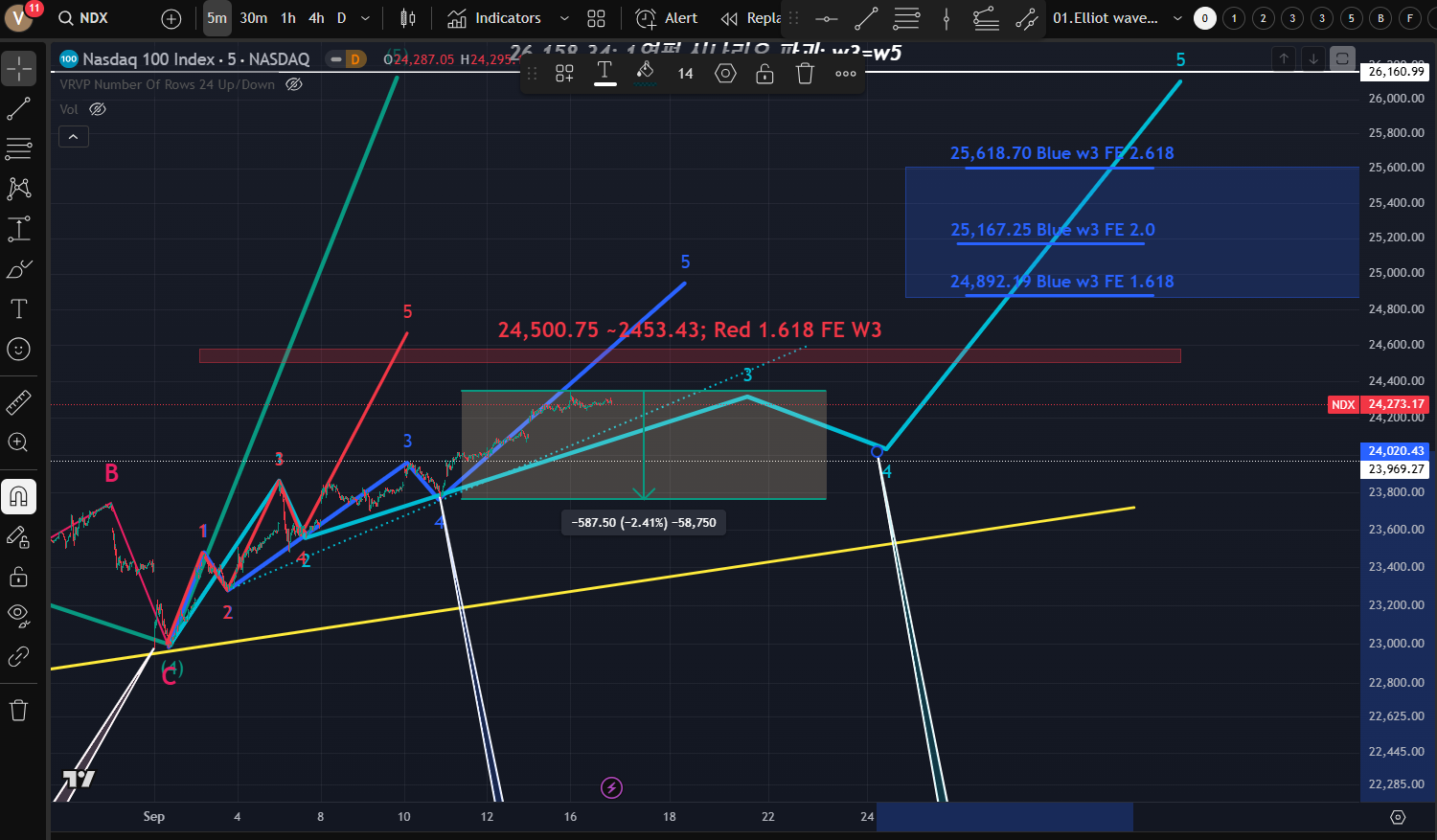Open the Fibonacci retracement tools
The width and height of the screenshot is (1437, 840).
coord(18,148)
